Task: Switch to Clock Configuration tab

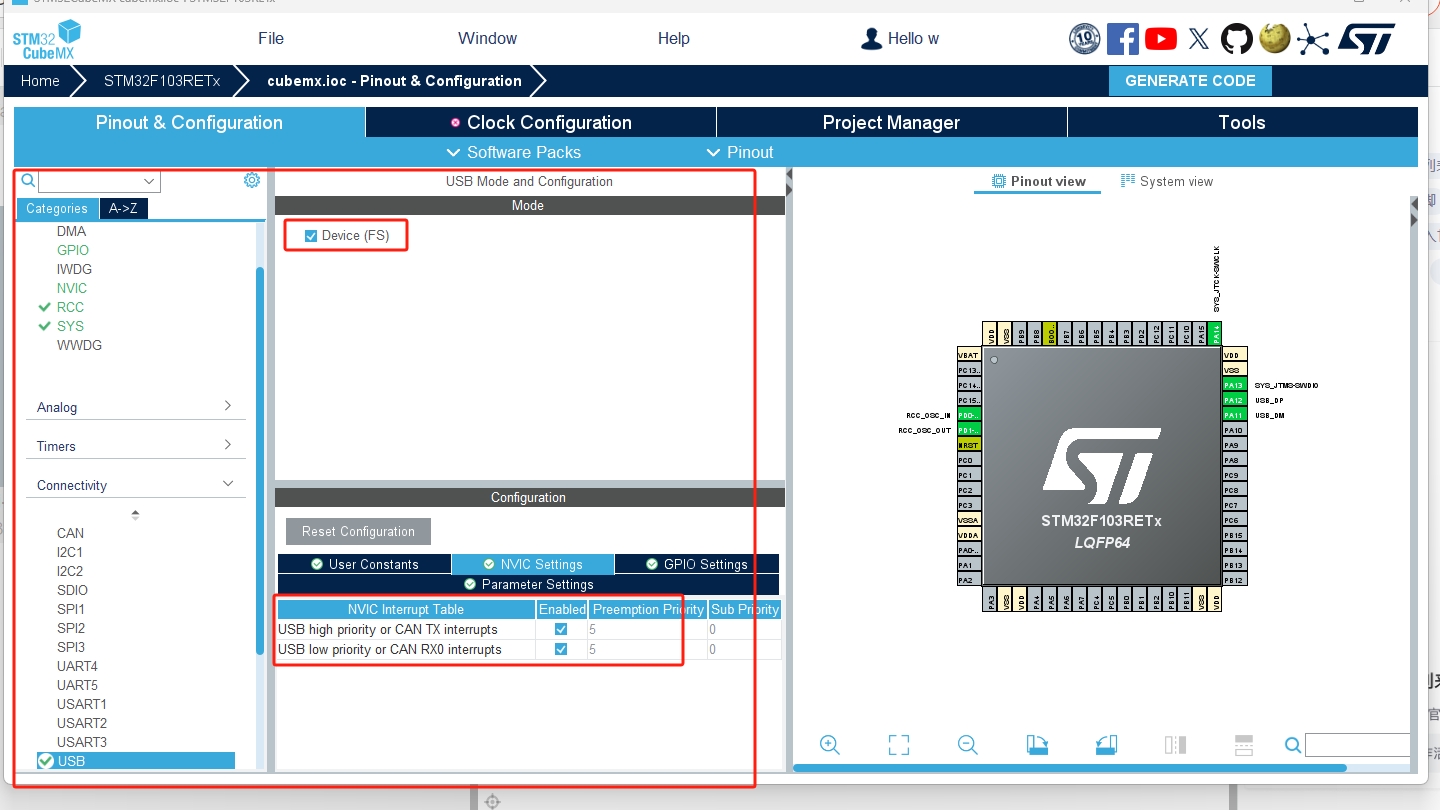Action: click(541, 122)
